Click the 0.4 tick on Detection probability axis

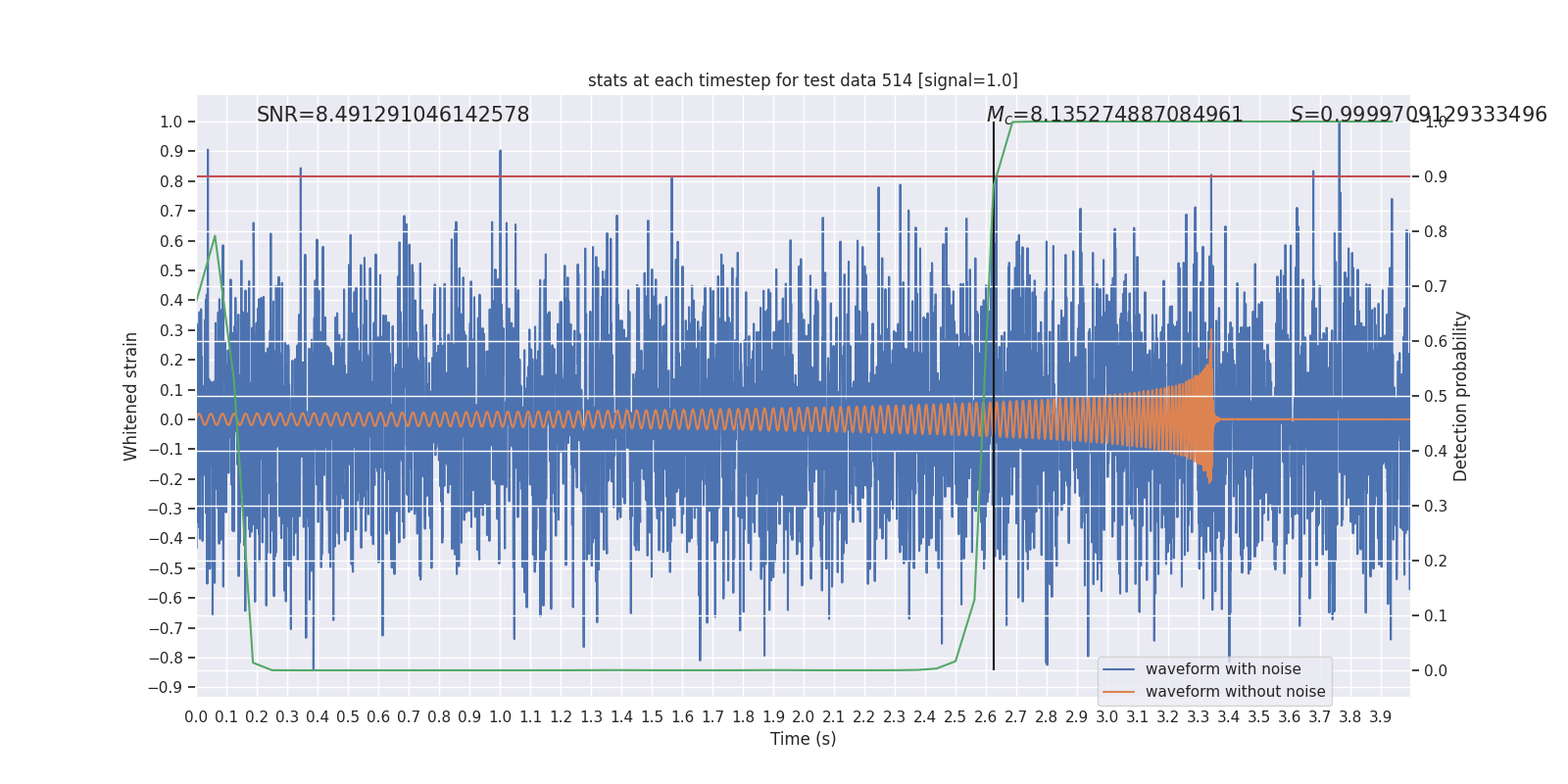pyautogui.click(x=1436, y=452)
